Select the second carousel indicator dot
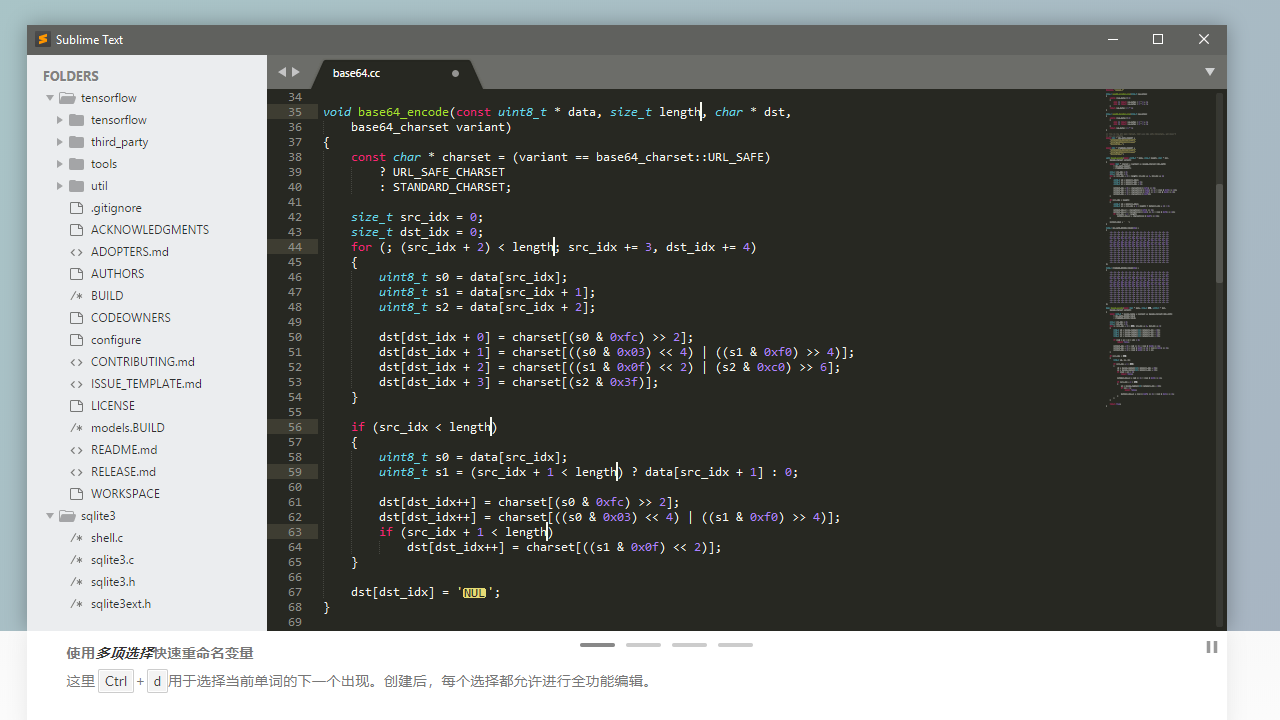The height and width of the screenshot is (720, 1280). pyautogui.click(x=643, y=645)
